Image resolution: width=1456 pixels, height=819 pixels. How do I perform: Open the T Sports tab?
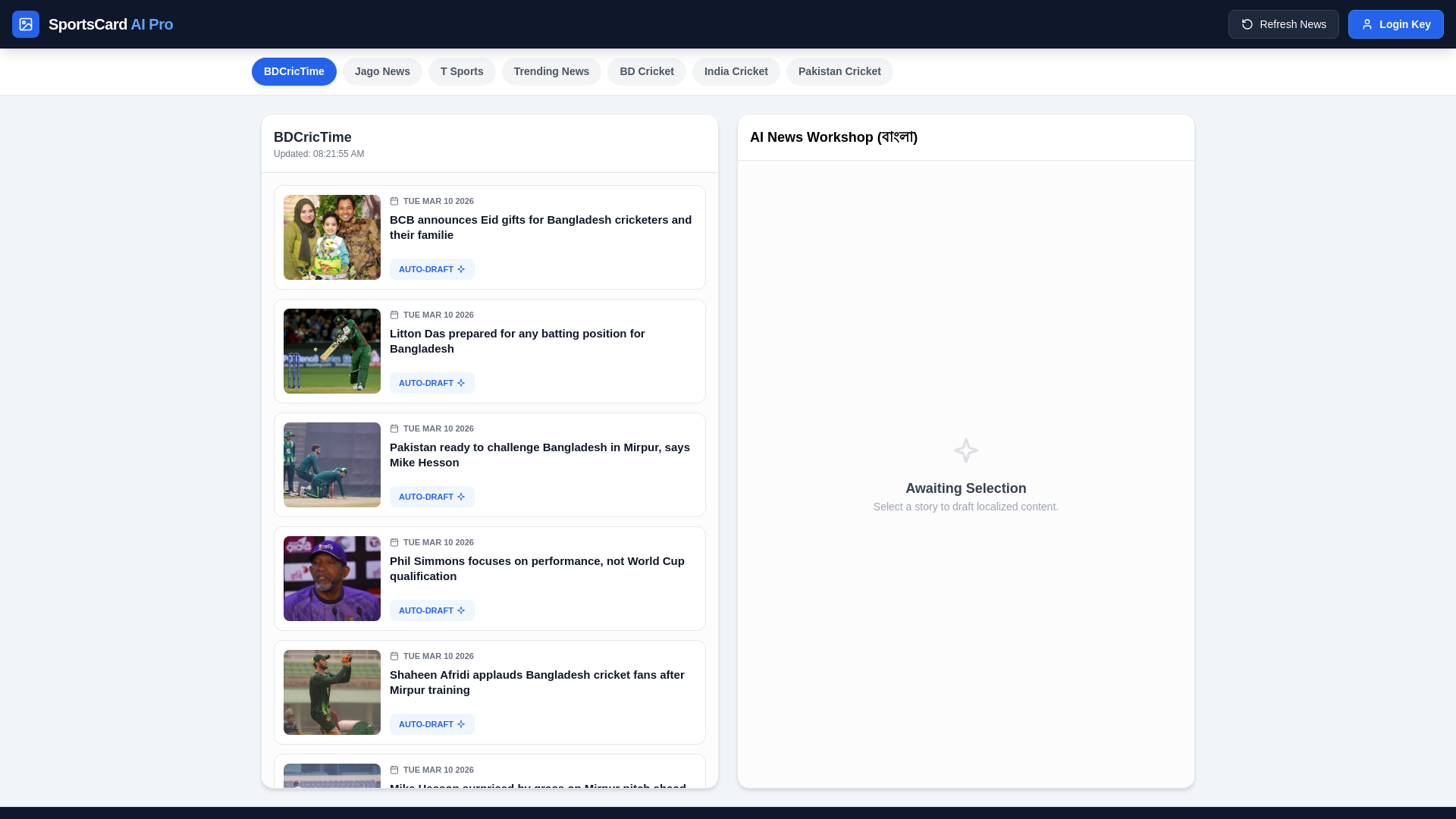click(x=462, y=71)
